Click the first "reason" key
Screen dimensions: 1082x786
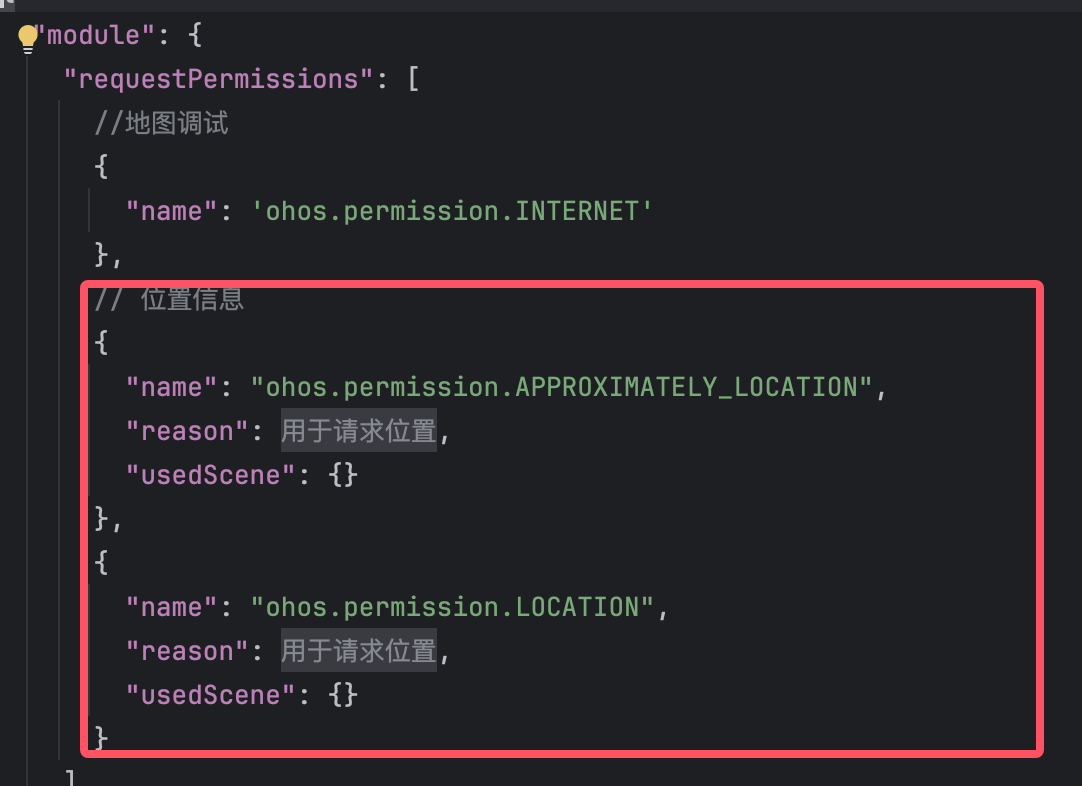pos(188,431)
